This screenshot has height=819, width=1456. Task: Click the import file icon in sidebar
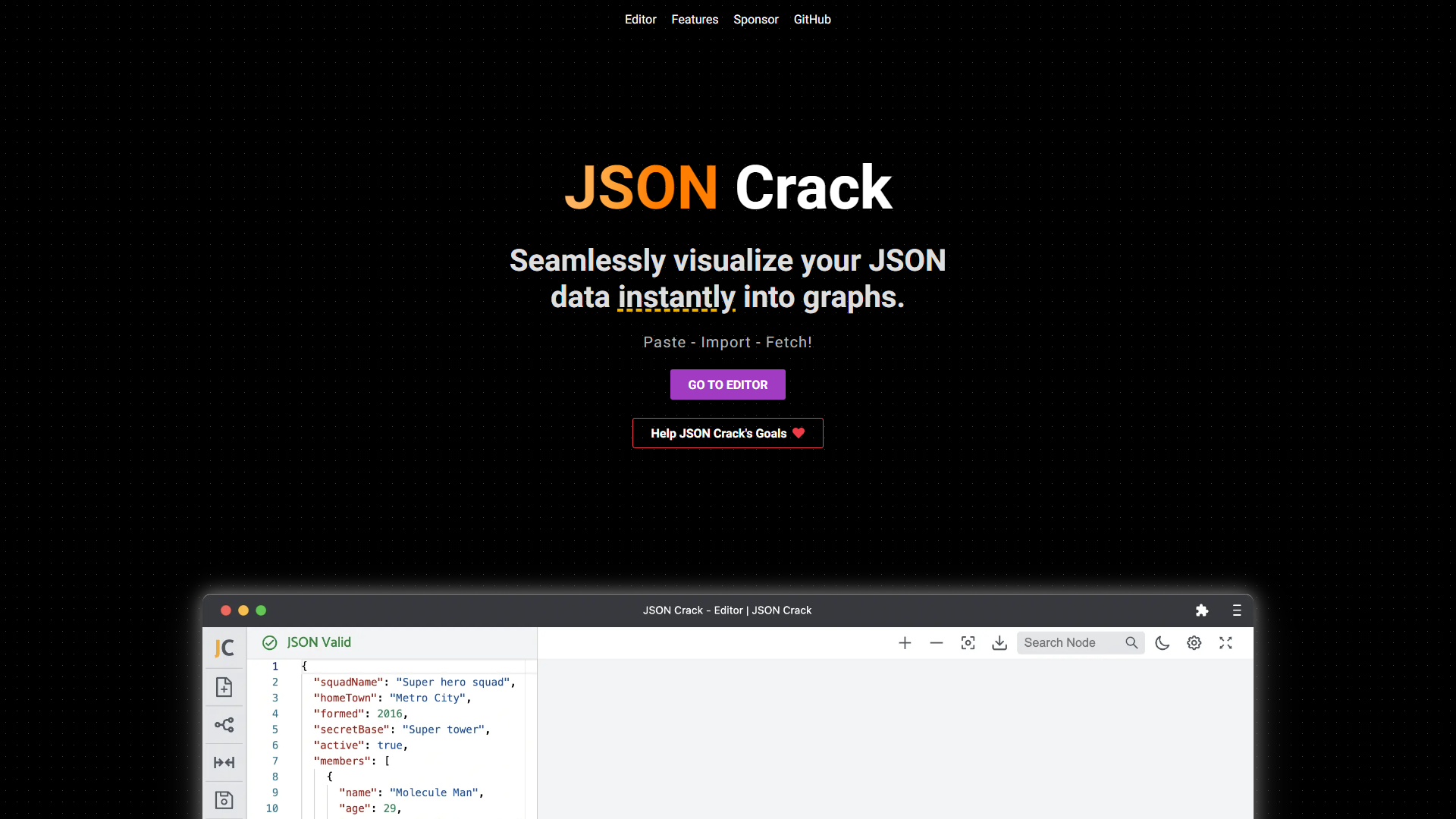coord(224,687)
